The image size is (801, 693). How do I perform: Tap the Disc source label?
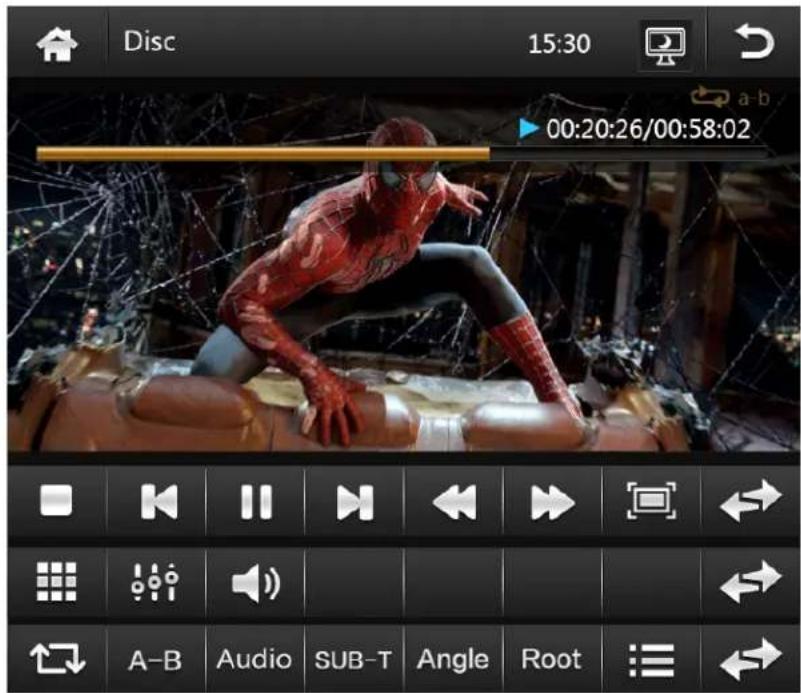(149, 41)
